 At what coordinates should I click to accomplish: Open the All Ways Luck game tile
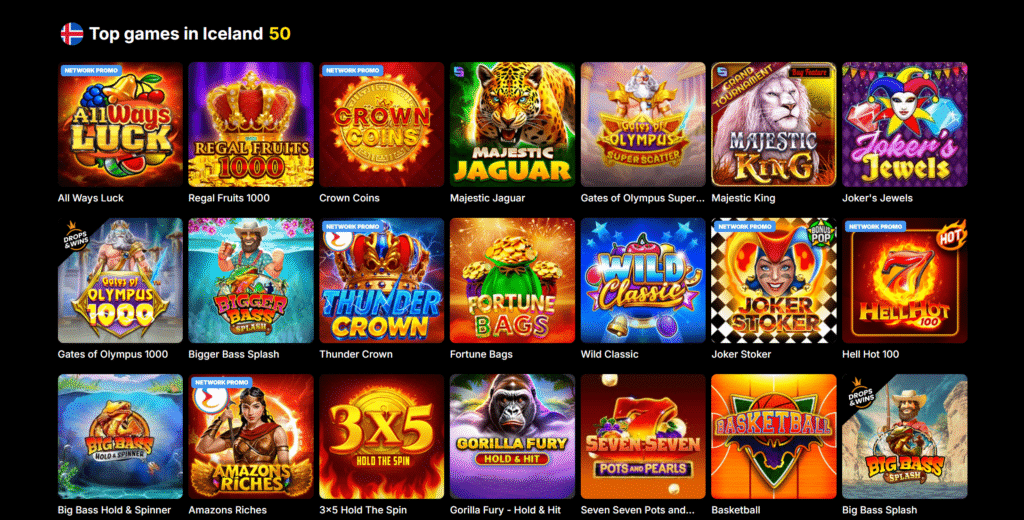(120, 125)
